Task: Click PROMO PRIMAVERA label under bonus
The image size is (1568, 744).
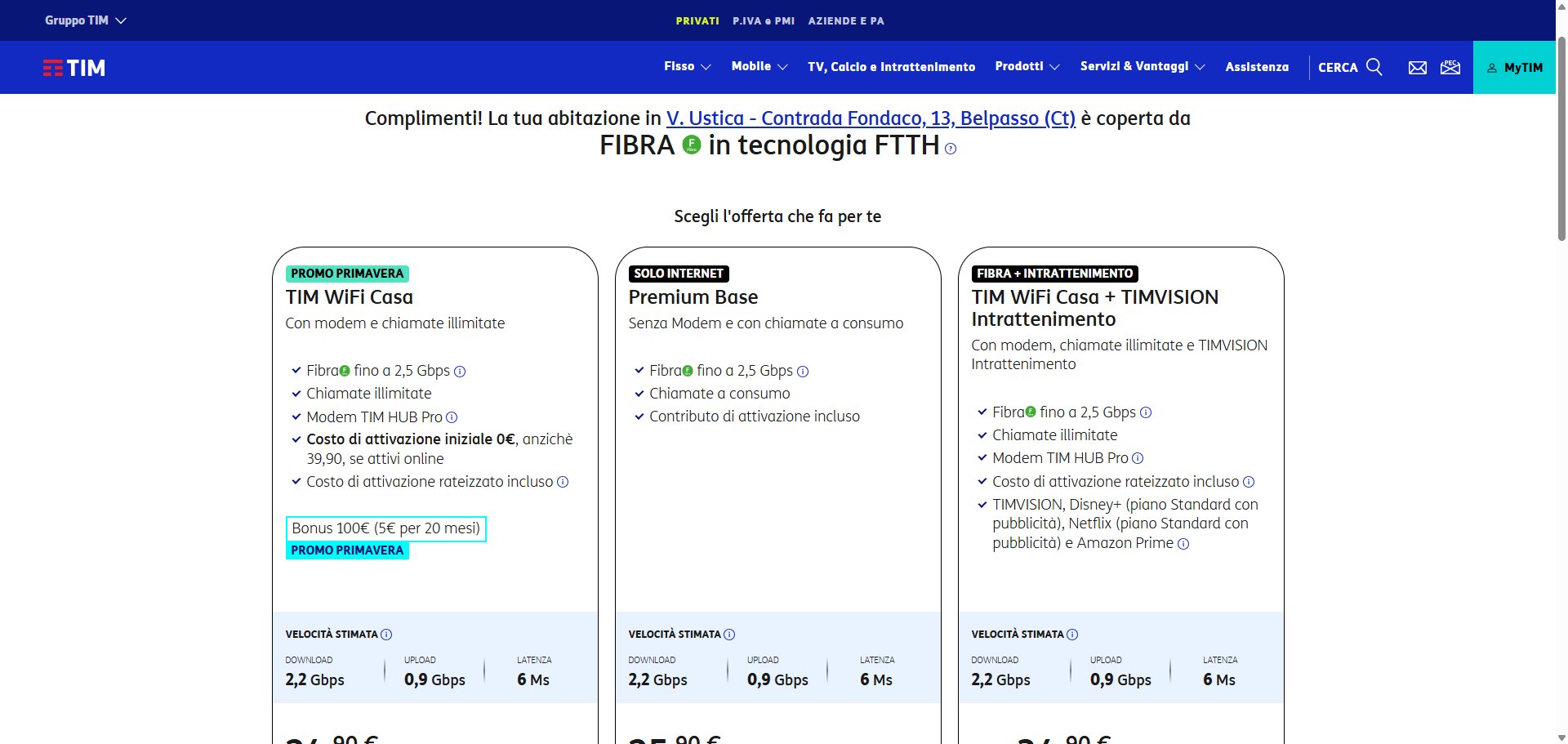Action: (x=347, y=550)
